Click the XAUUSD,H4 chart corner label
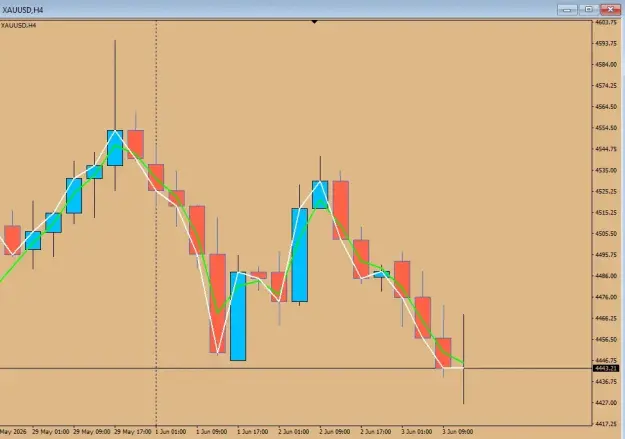Viewport: 625px width, 439px height. click(x=18, y=26)
